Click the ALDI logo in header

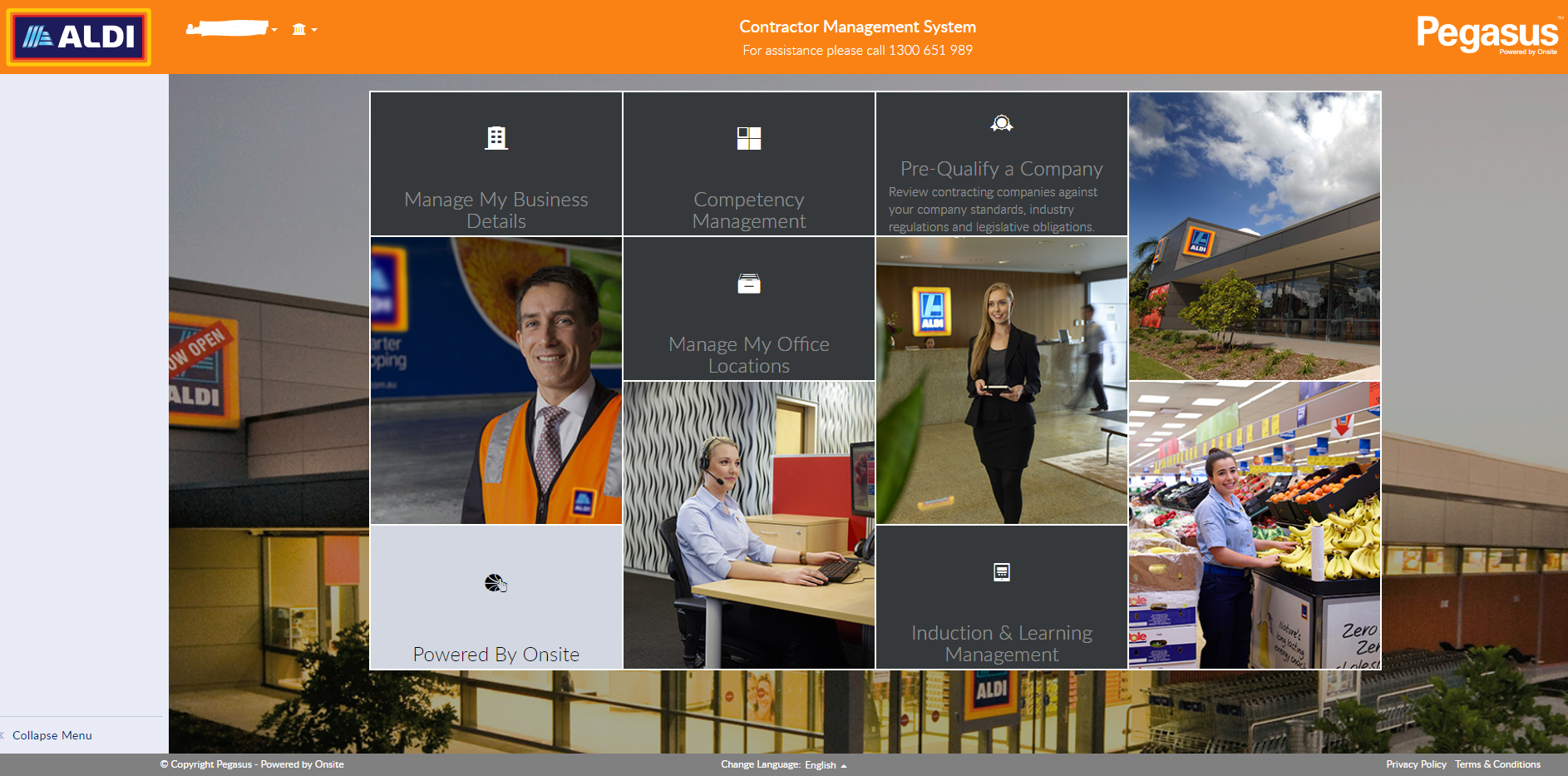[x=79, y=37]
